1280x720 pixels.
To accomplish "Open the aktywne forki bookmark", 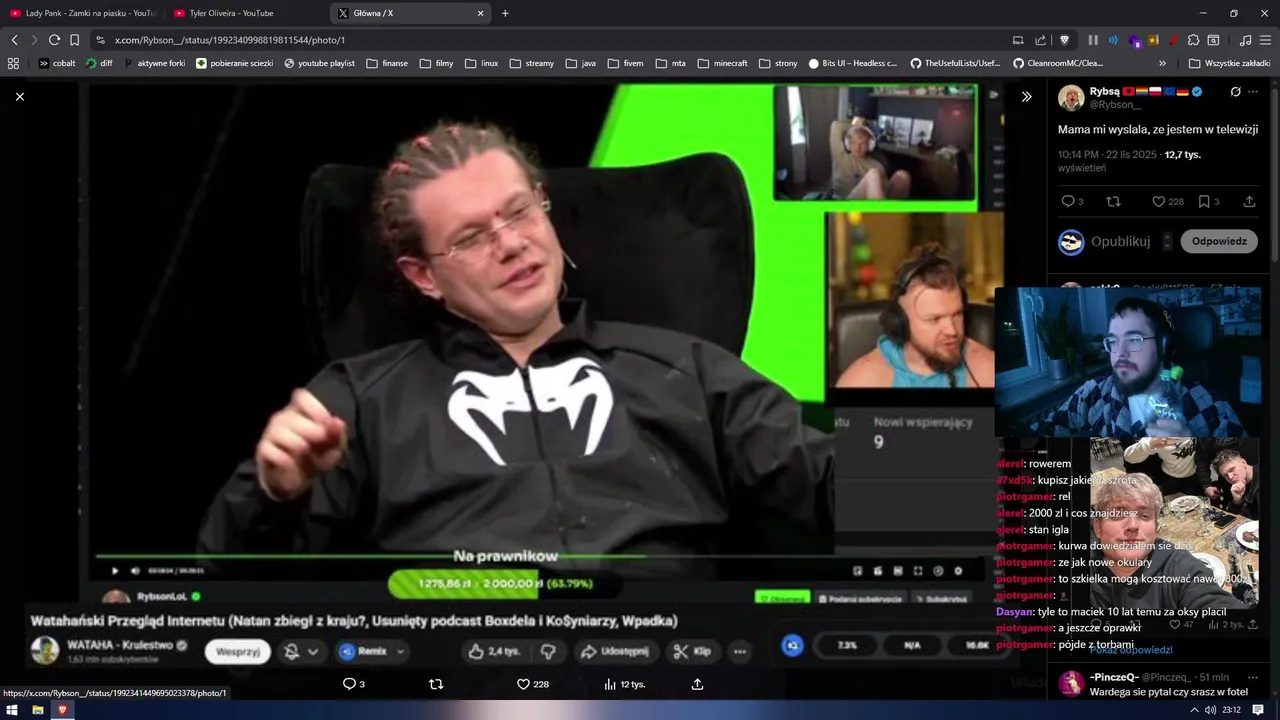I will (154, 63).
